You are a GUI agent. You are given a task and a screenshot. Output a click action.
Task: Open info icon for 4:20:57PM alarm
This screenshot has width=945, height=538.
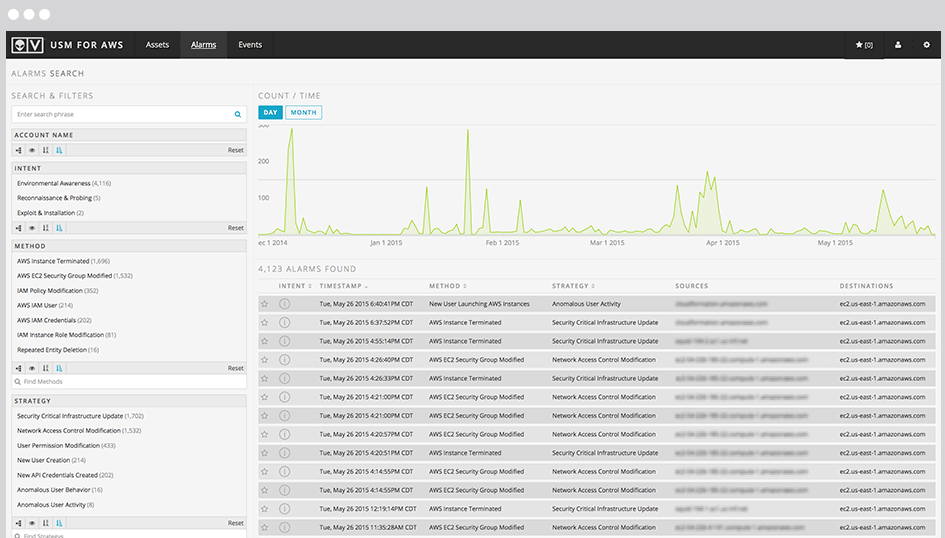284,434
